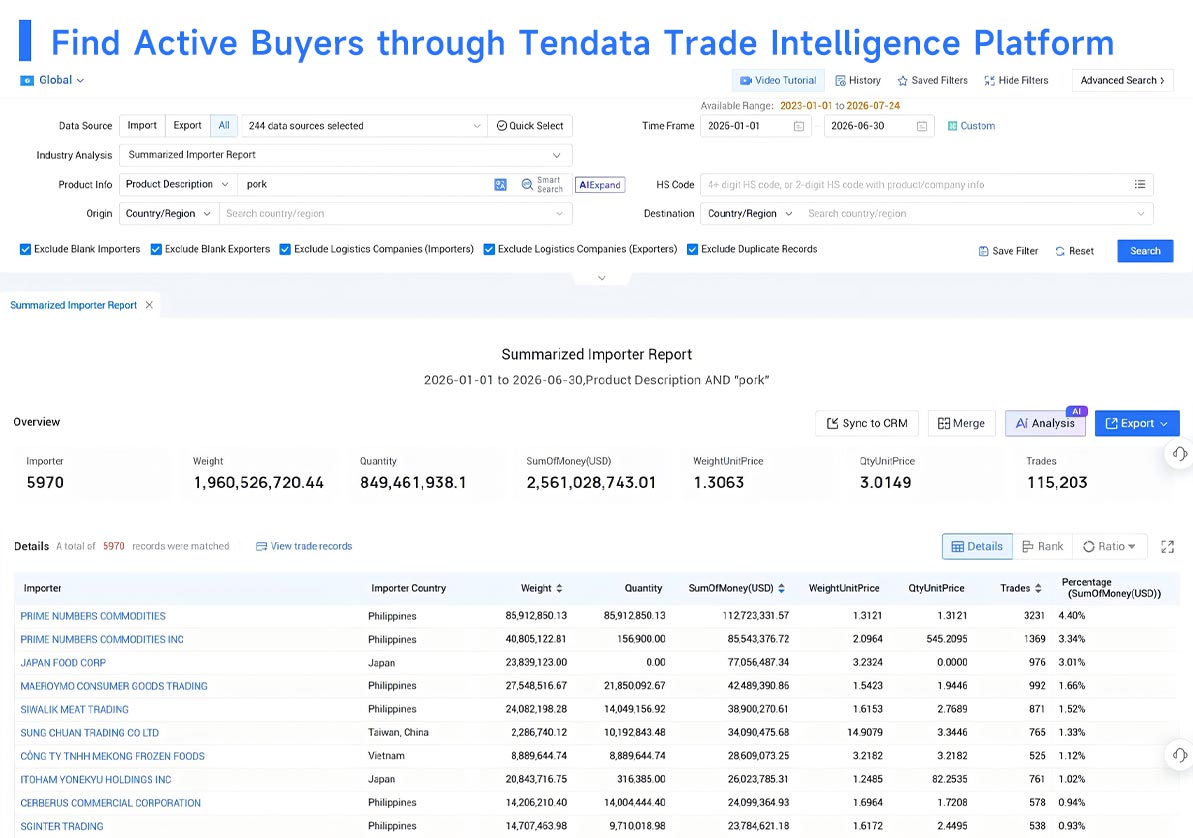Click the image search icon in product field
The image size is (1193, 838).
pos(500,185)
